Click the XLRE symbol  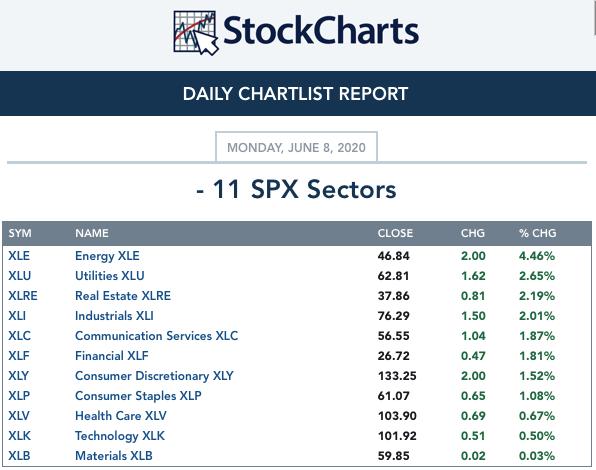click(23, 296)
